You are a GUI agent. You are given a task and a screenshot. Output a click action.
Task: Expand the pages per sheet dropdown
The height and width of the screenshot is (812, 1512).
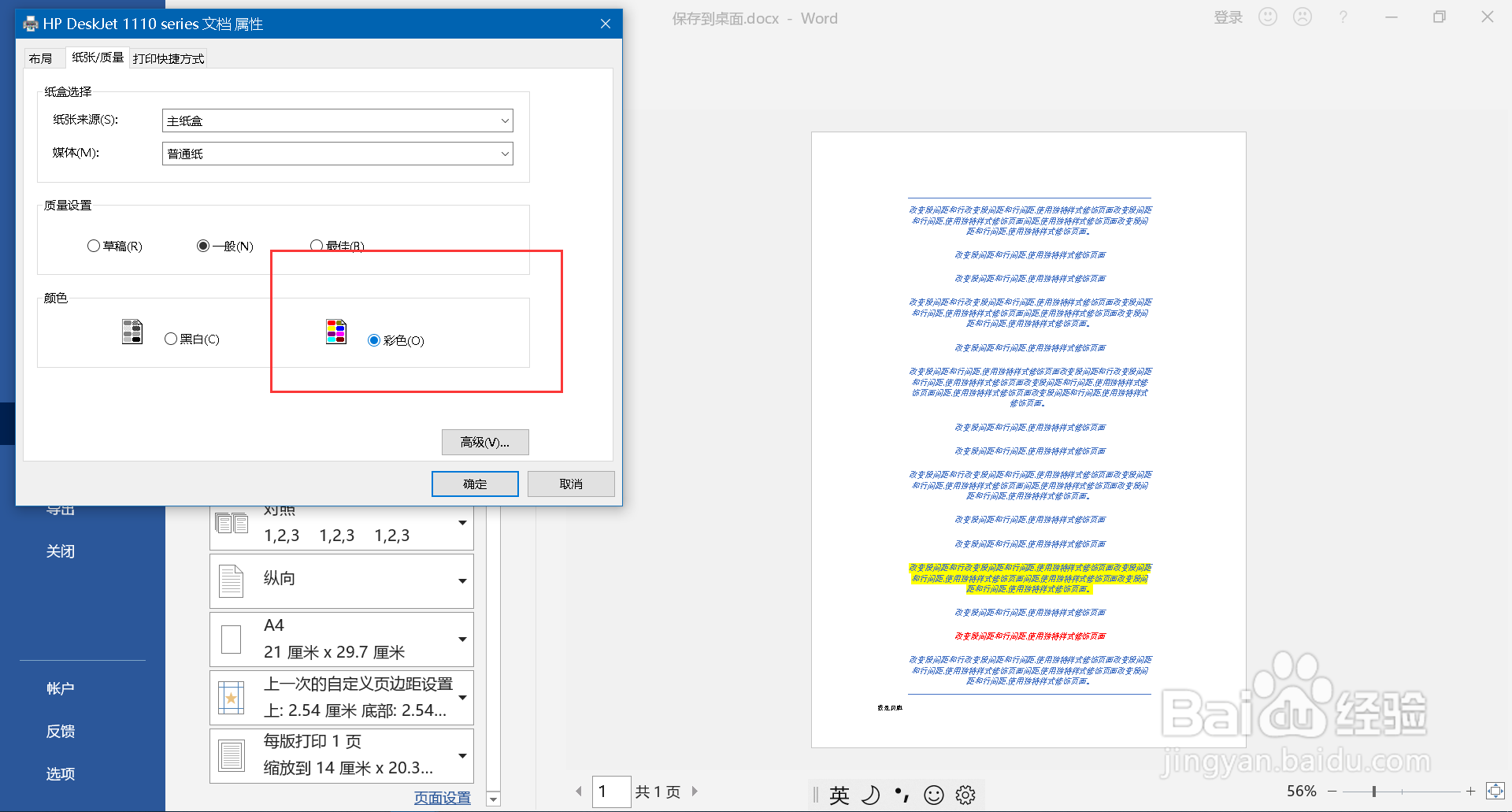tap(463, 756)
